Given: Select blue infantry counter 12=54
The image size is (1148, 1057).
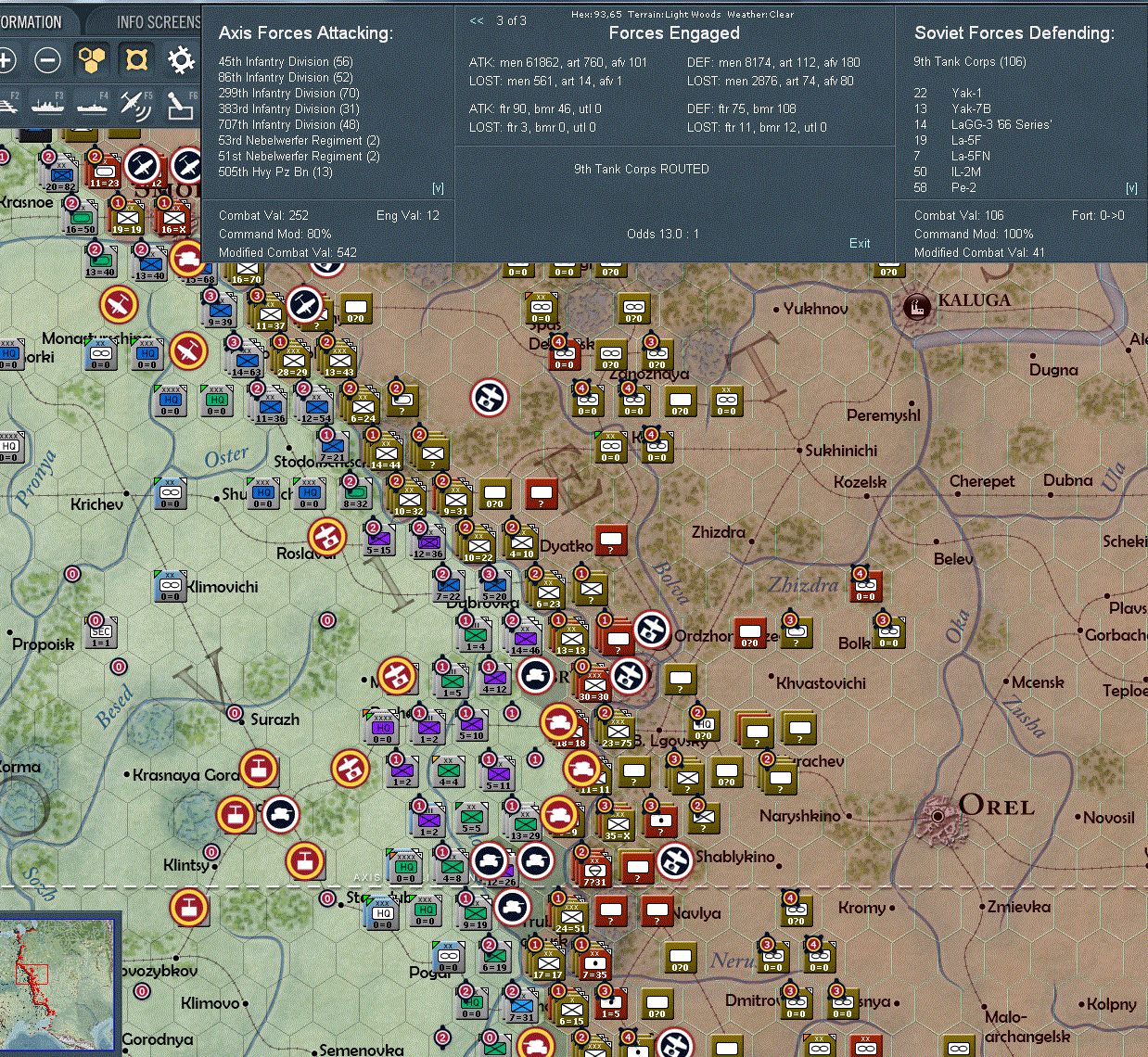Looking at the screenshot, I should click(315, 407).
